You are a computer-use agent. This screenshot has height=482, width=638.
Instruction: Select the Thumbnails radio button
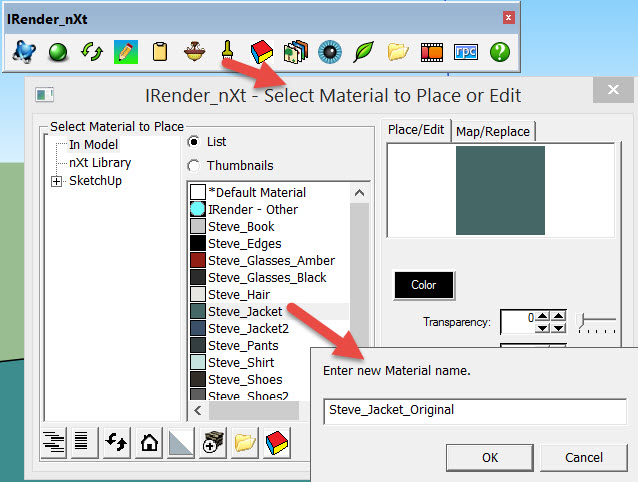click(x=193, y=165)
